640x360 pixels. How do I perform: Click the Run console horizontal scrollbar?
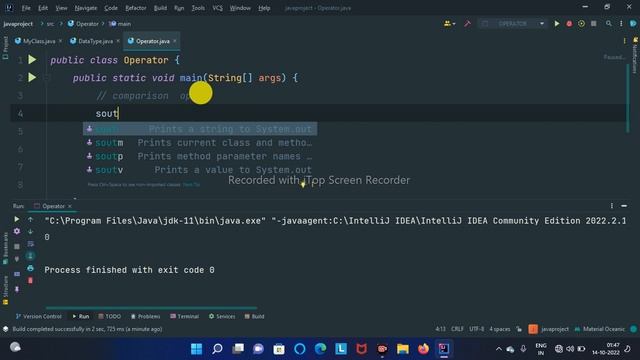click(x=151, y=308)
